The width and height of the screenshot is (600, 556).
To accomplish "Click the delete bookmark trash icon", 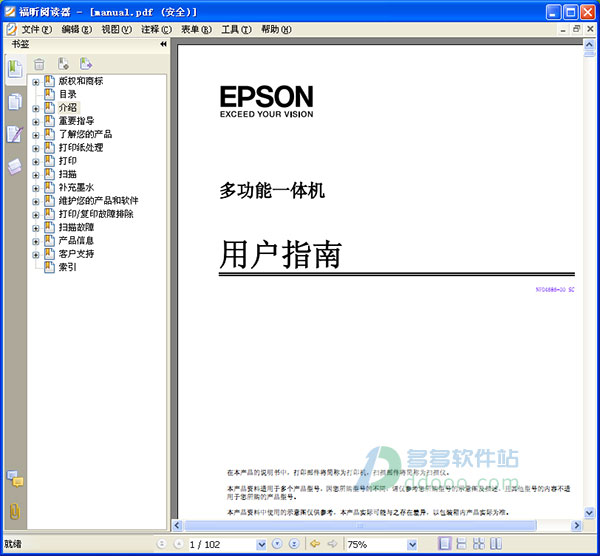I will [x=39, y=64].
